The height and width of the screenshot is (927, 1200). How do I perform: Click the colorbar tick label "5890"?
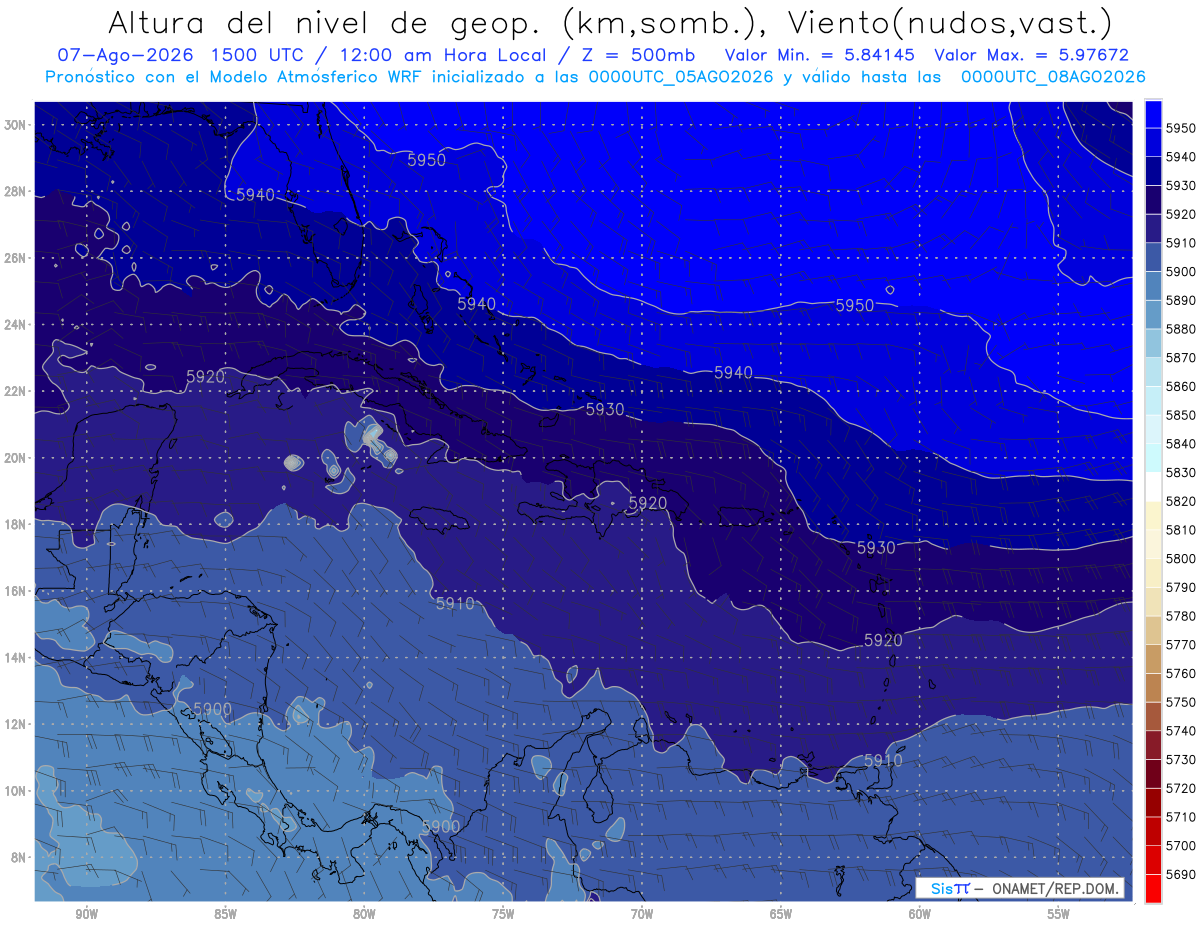click(x=1180, y=300)
